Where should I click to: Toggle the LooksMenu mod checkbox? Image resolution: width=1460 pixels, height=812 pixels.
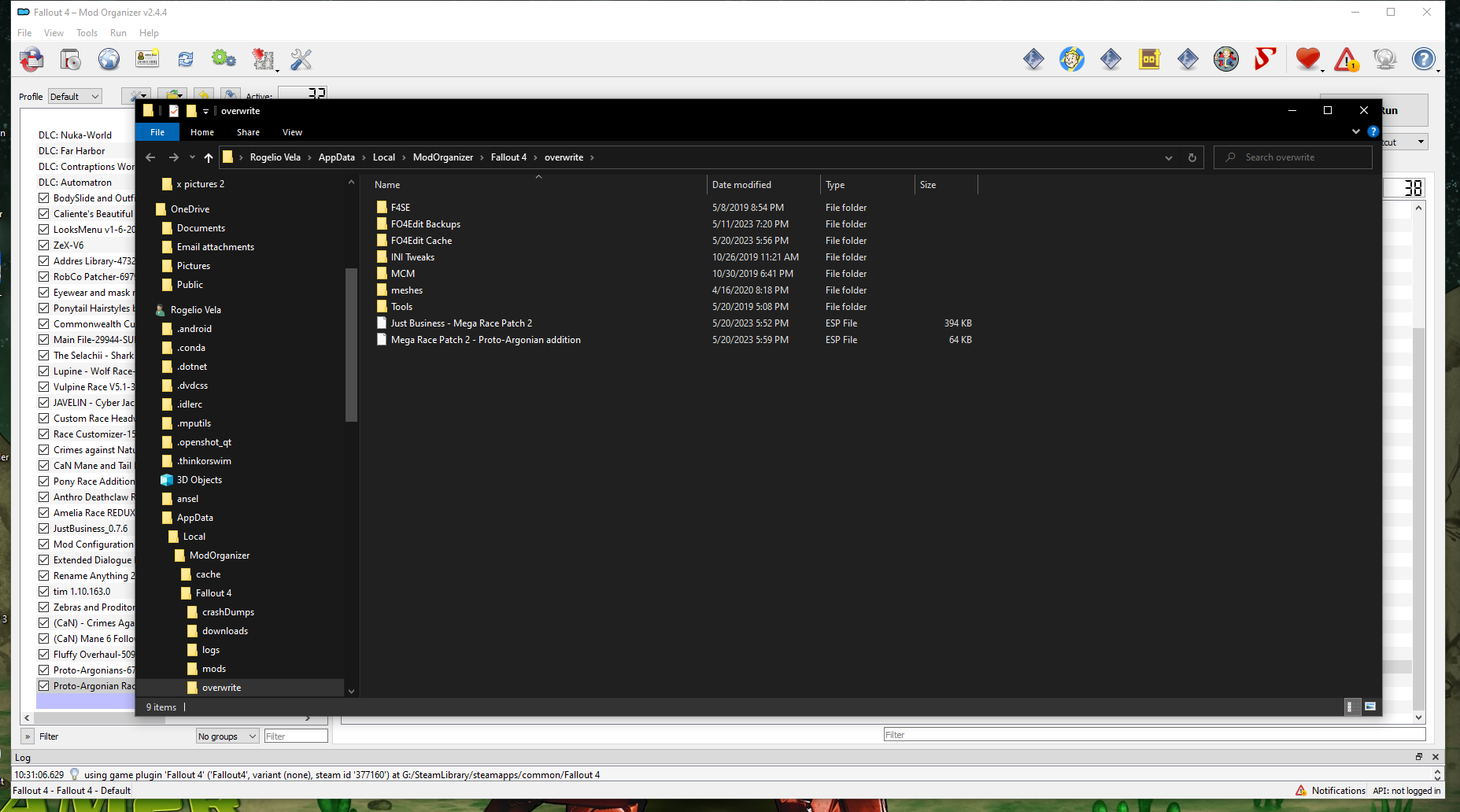tap(44, 229)
